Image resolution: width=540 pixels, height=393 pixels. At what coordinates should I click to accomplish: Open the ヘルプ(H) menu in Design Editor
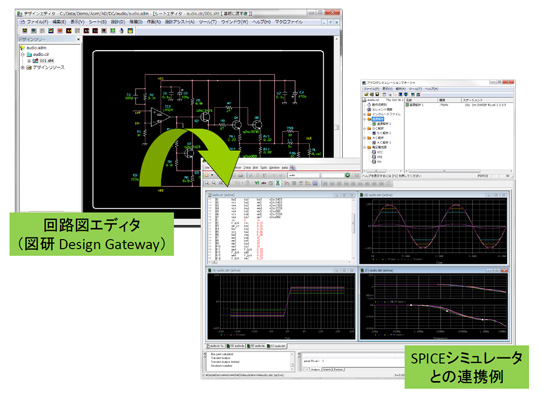261,22
